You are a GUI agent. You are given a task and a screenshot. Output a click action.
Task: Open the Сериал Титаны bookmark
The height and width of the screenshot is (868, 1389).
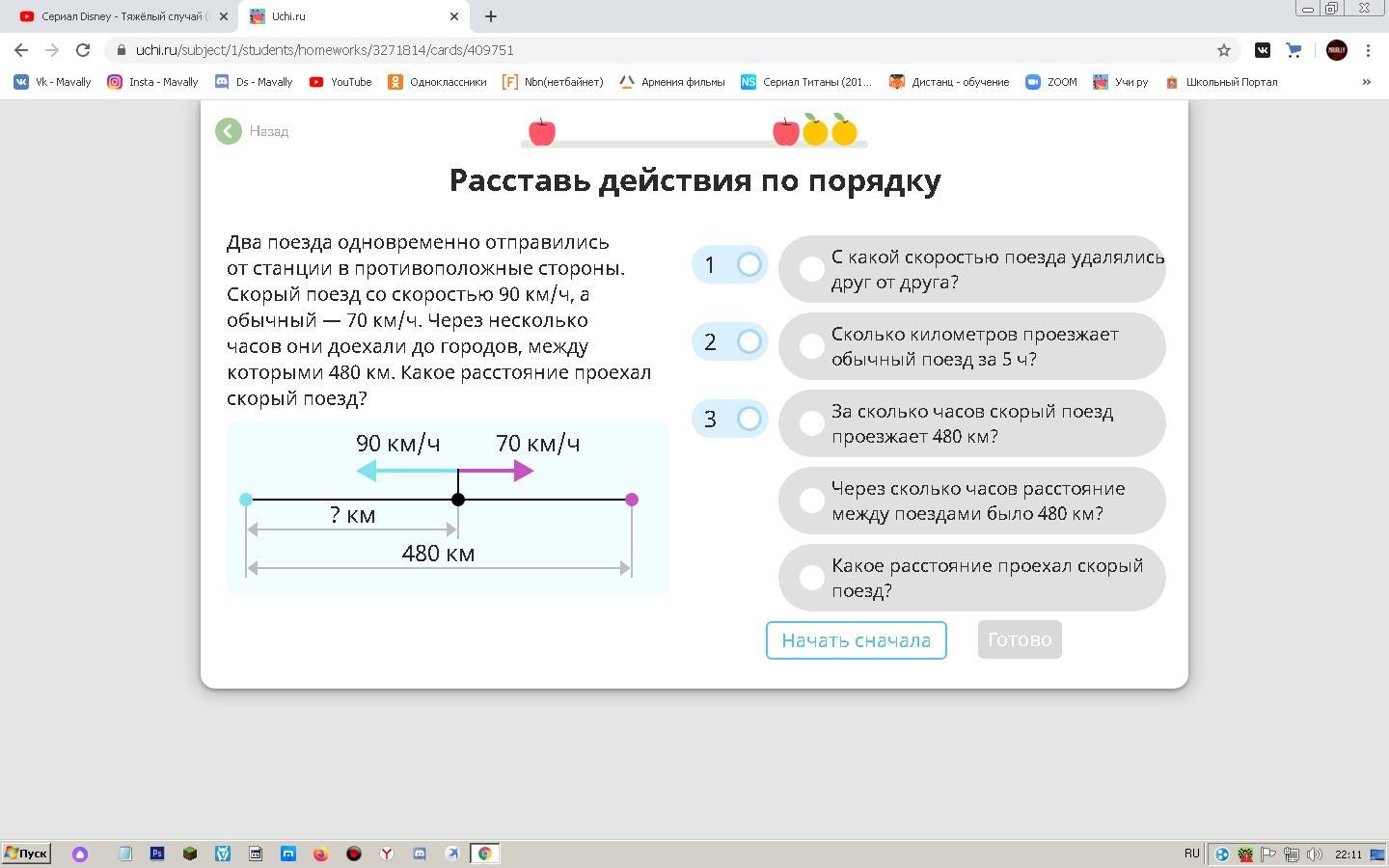(x=805, y=82)
